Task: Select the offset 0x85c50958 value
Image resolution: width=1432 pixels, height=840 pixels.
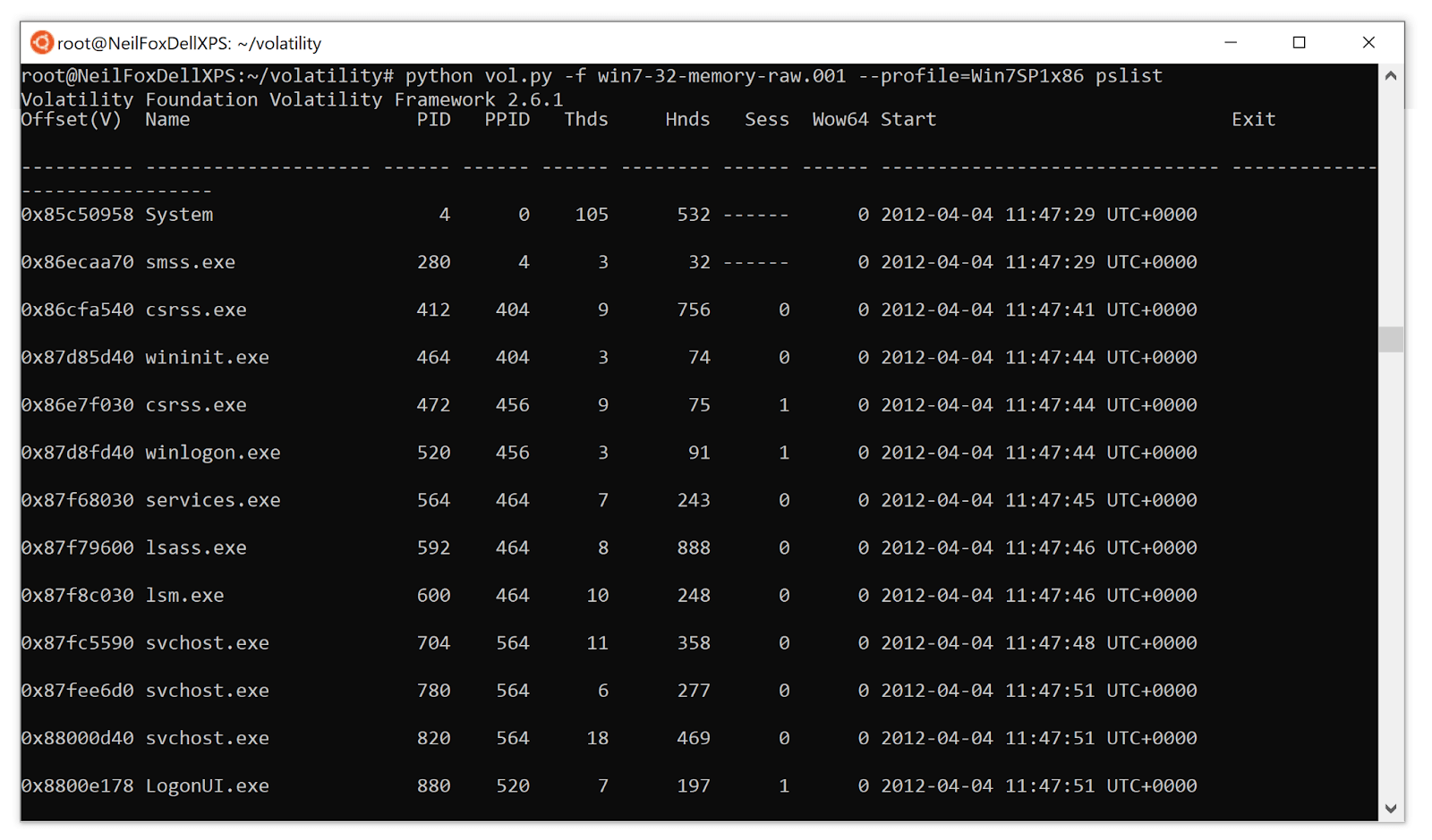Action: click(75, 214)
